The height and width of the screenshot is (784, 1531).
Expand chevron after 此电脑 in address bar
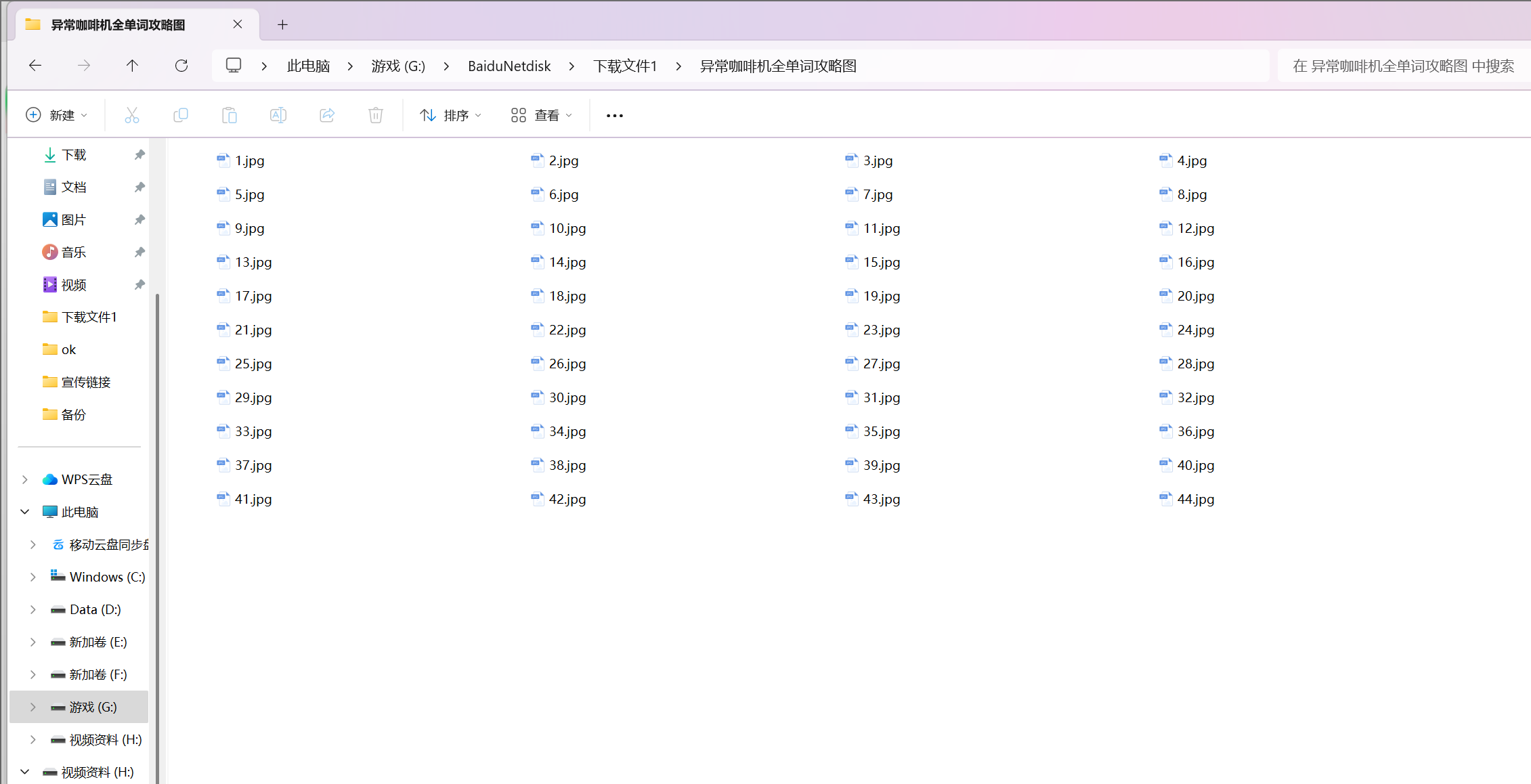(350, 66)
